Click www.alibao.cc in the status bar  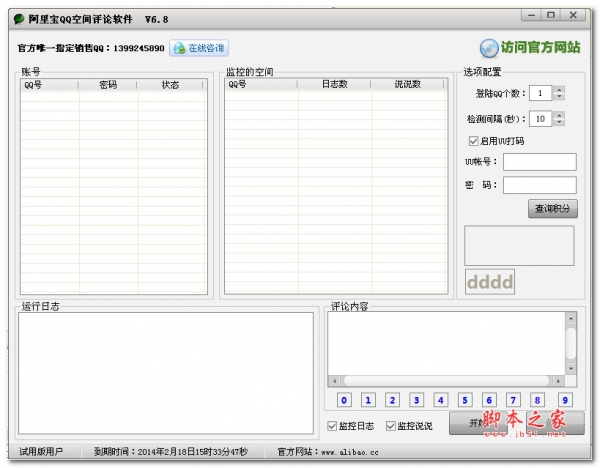[x=350, y=452]
